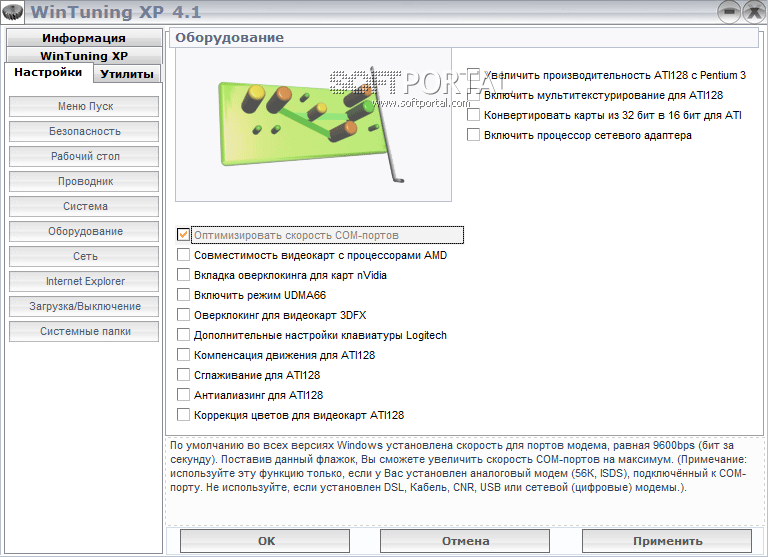Screen dimensions: 768x557
Task: Check Антиалиазинг для ATI128 option
Action: pyautogui.click(x=183, y=395)
